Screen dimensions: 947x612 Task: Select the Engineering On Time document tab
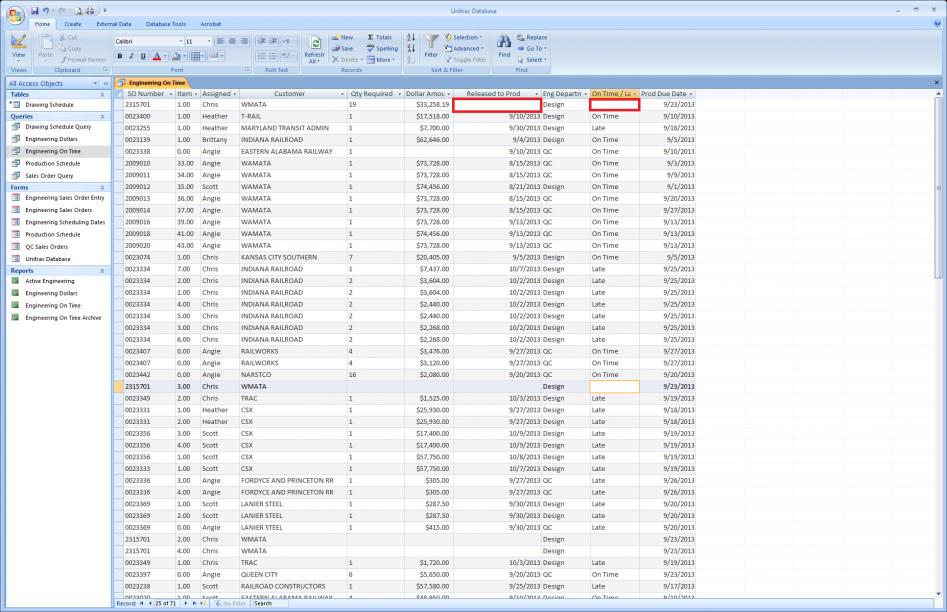tap(153, 83)
